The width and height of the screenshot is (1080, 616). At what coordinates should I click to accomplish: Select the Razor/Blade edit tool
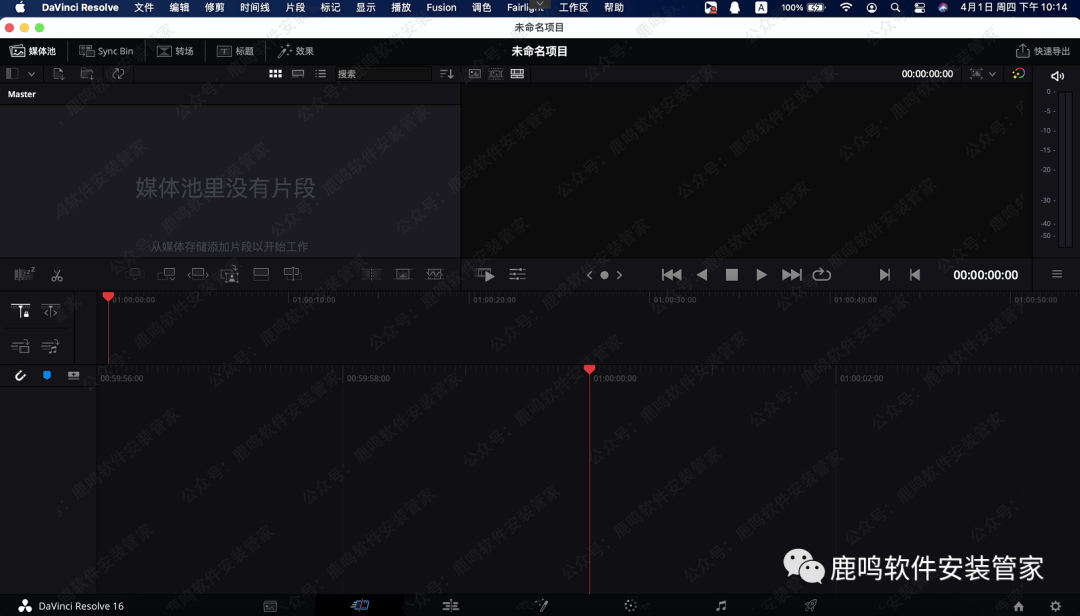click(x=57, y=274)
